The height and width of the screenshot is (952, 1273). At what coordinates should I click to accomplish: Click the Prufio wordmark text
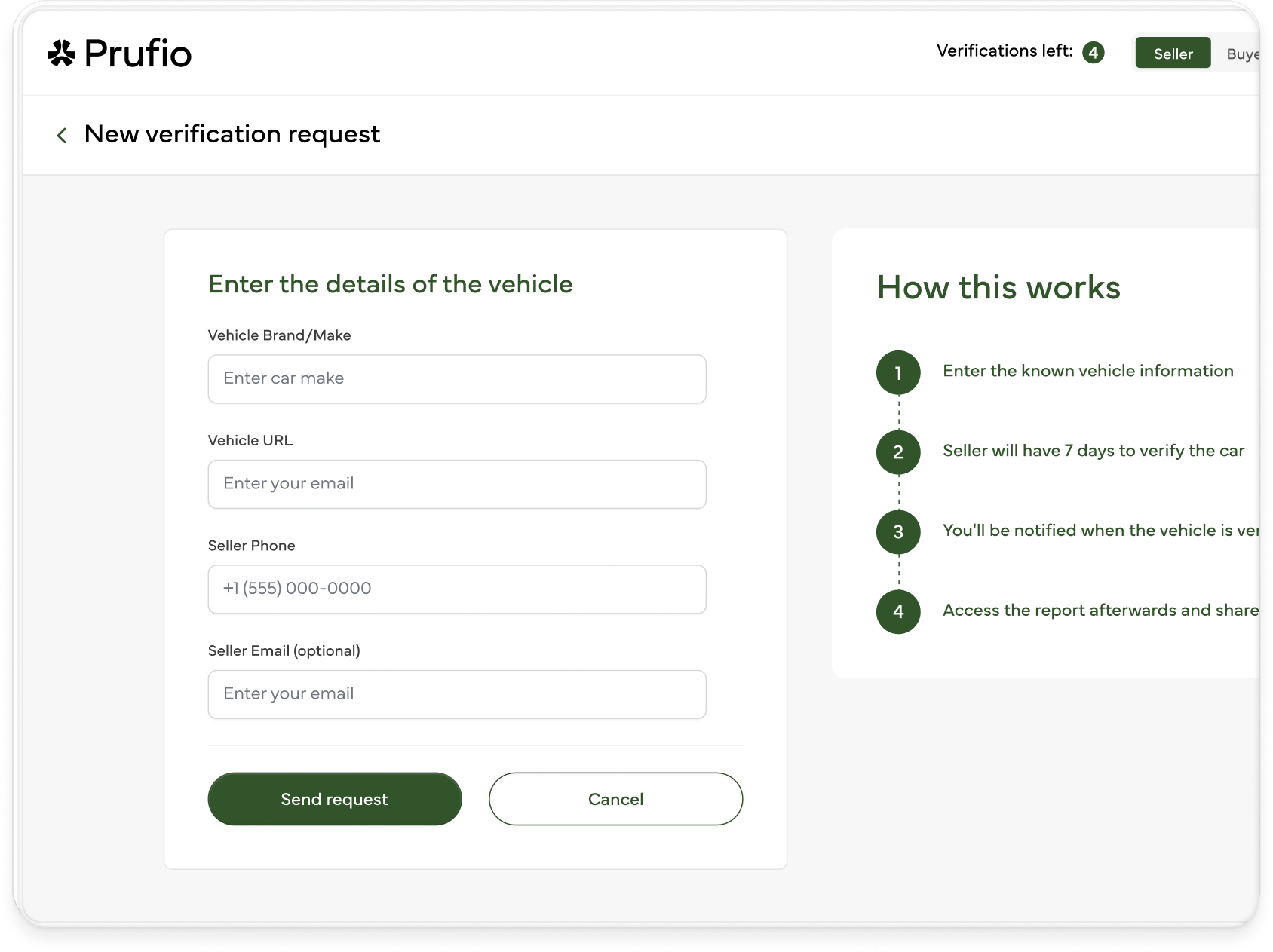pos(138,54)
